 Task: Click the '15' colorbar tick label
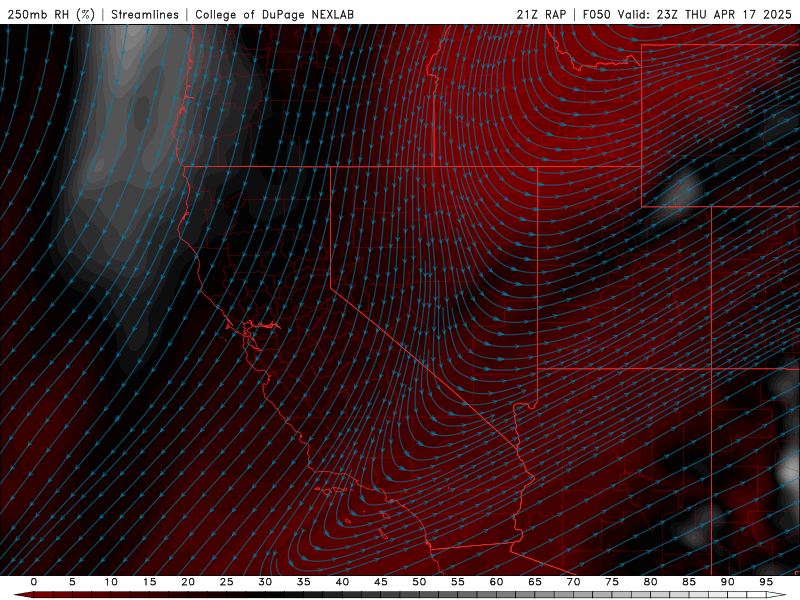[x=149, y=582]
